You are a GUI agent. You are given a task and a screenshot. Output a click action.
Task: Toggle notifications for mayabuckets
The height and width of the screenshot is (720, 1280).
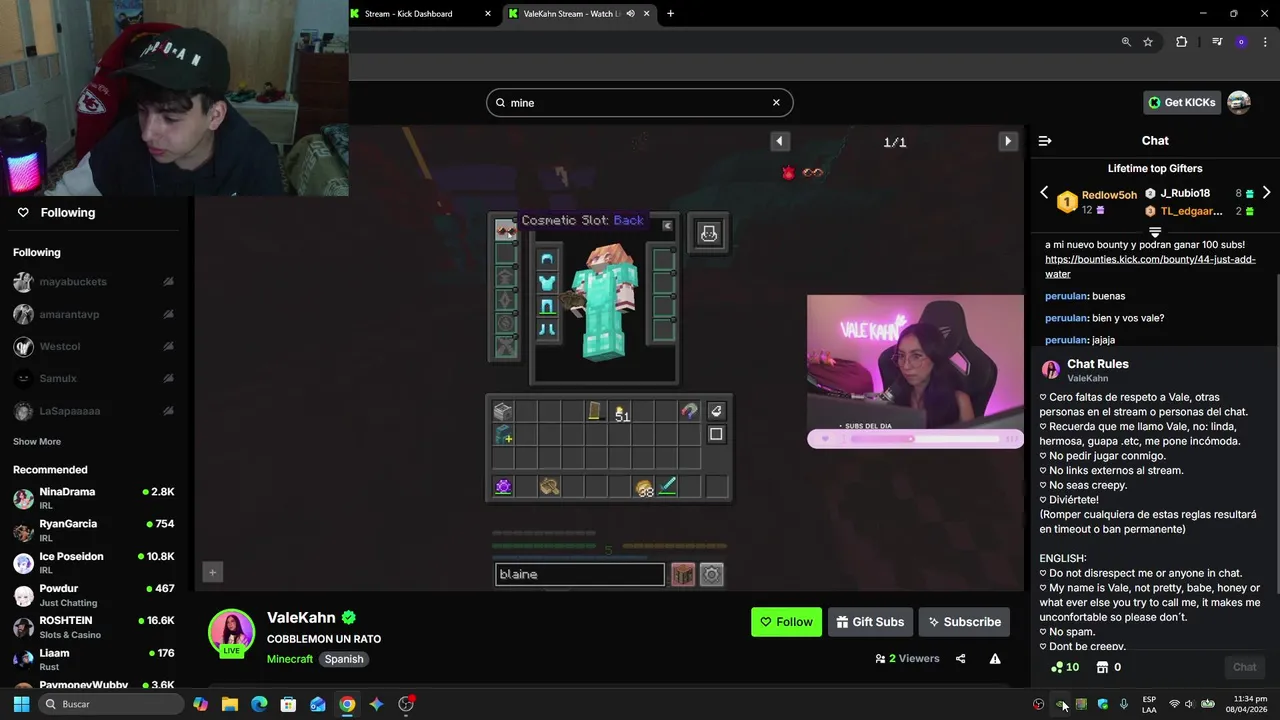point(168,282)
